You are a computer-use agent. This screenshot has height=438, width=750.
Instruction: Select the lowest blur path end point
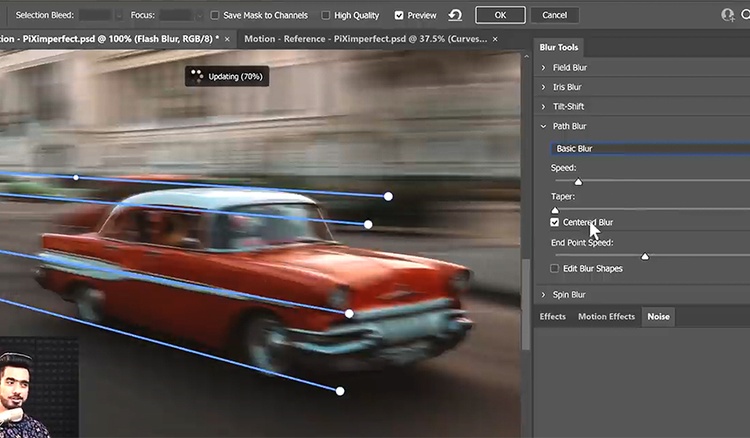tap(340, 391)
